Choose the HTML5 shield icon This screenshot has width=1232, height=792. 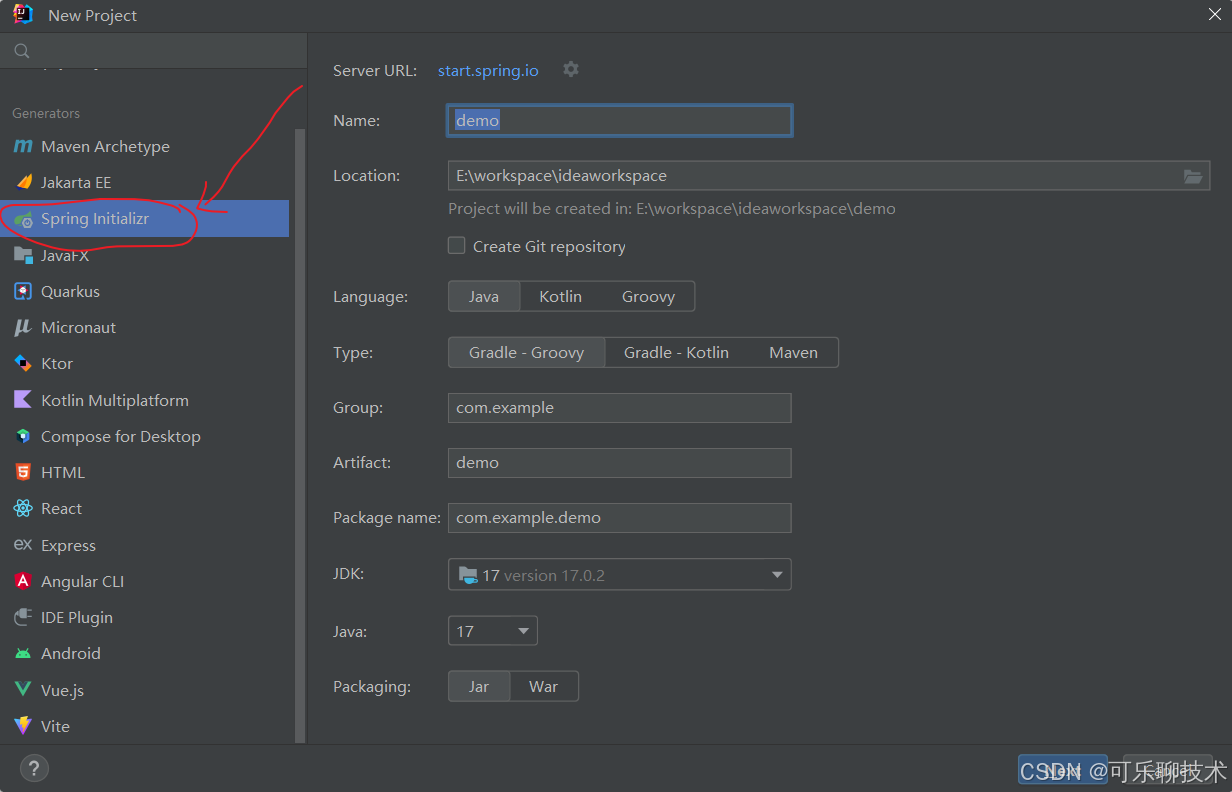23,472
